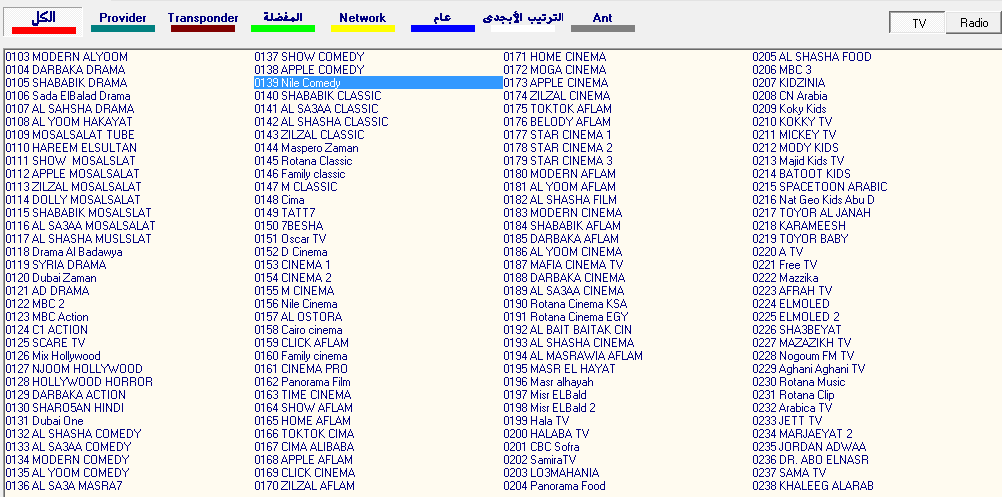The image size is (1002, 497).
Task: Pick 0191 Rotana Cinema EGY
Action: point(566,317)
